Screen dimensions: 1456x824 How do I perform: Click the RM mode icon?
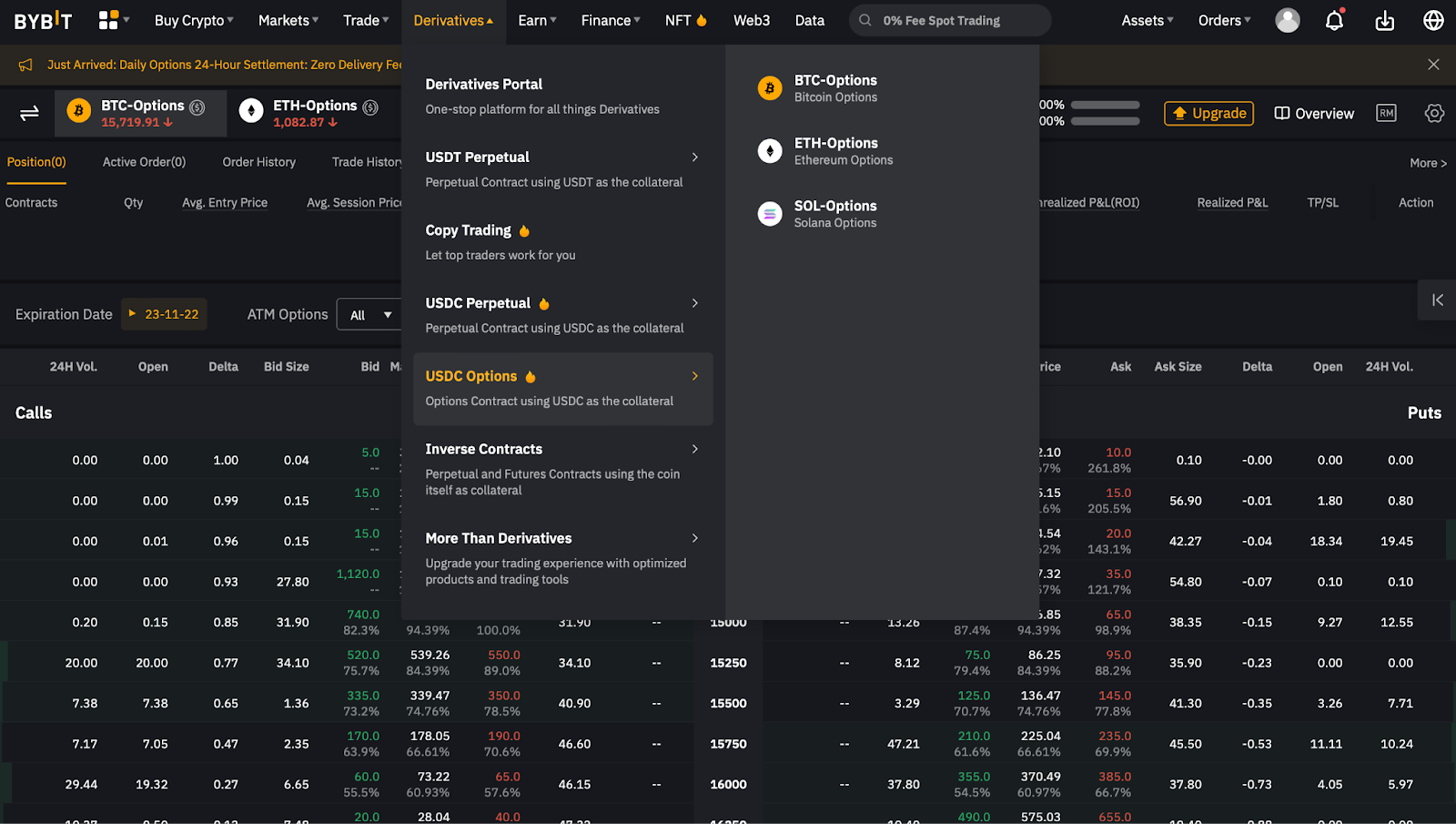point(1386,113)
